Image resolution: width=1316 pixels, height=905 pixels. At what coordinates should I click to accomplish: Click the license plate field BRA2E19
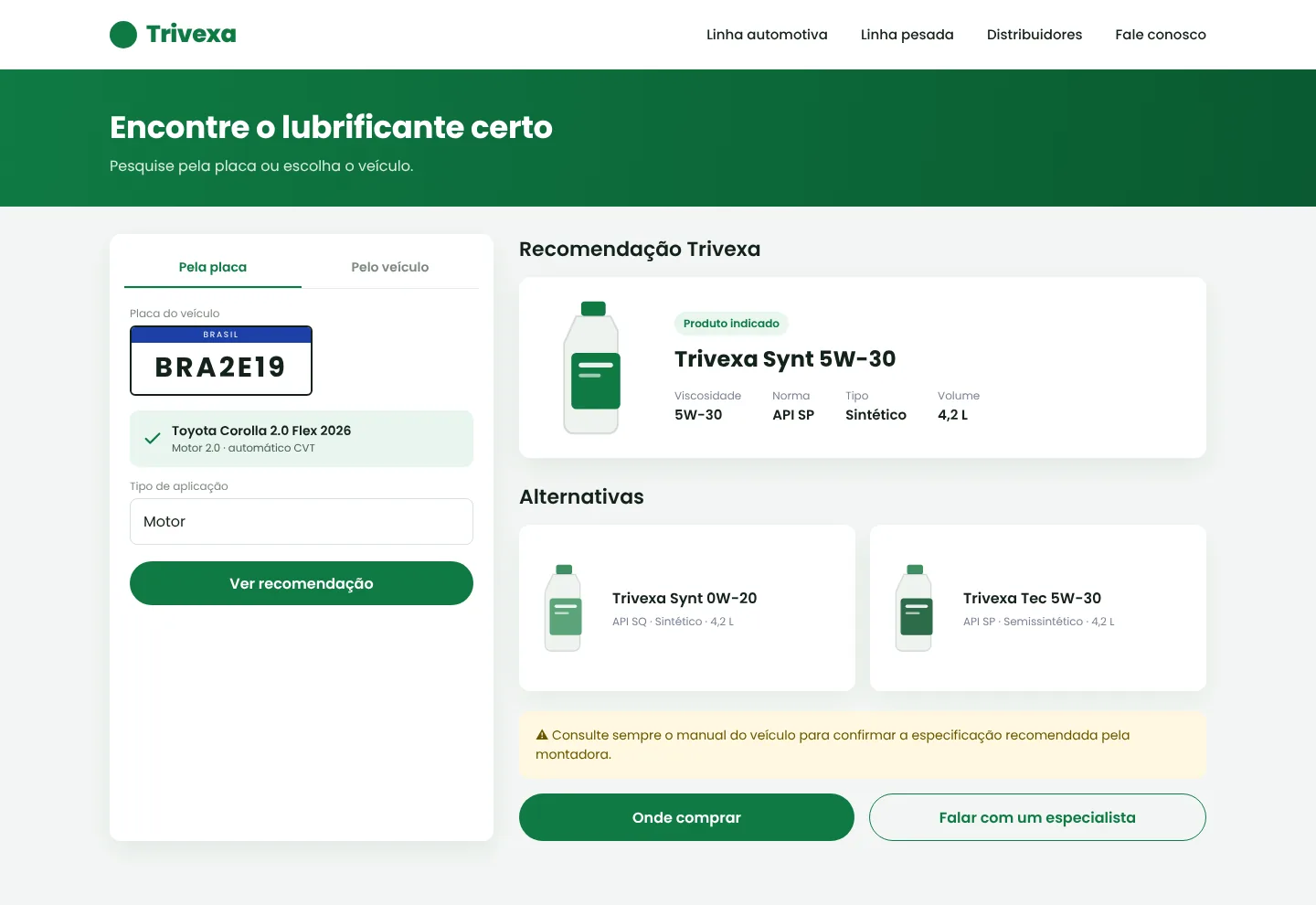pos(221,361)
